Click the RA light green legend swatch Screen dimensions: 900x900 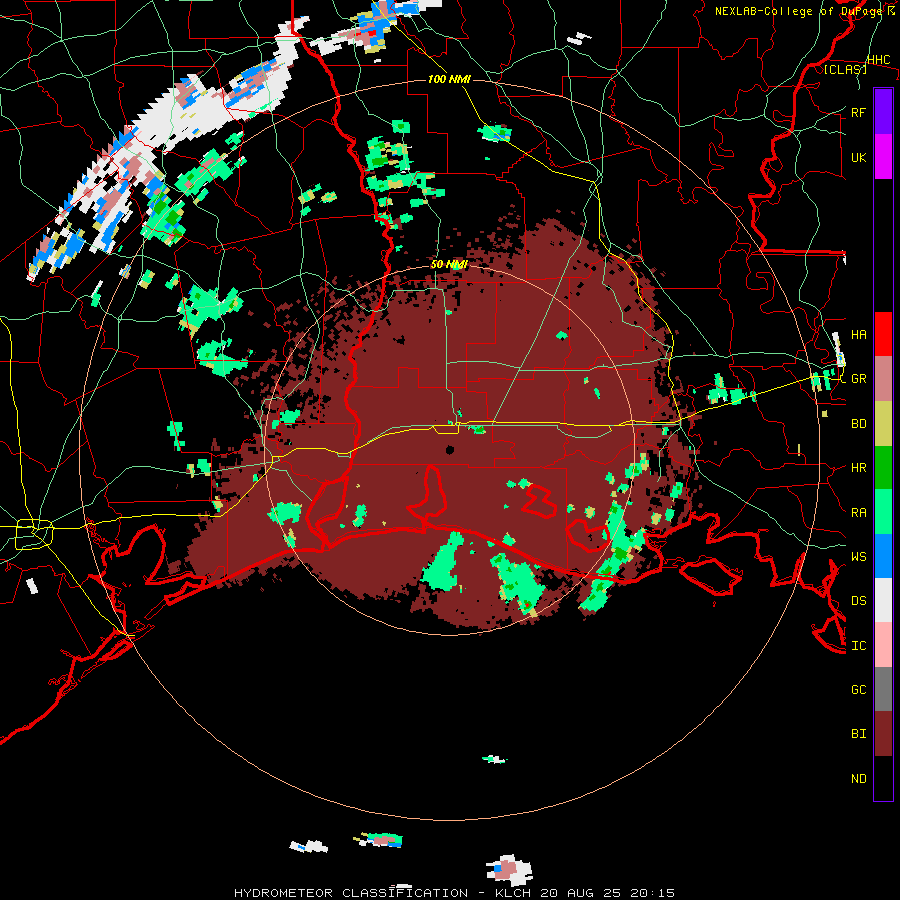point(883,512)
